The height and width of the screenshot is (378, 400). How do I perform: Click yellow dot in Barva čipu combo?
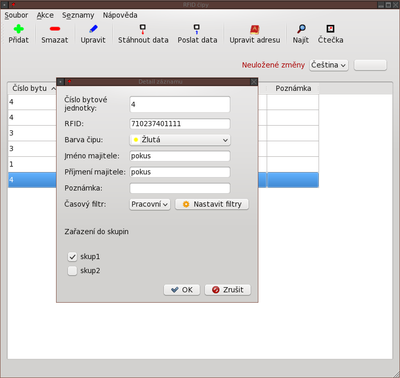pos(136,140)
